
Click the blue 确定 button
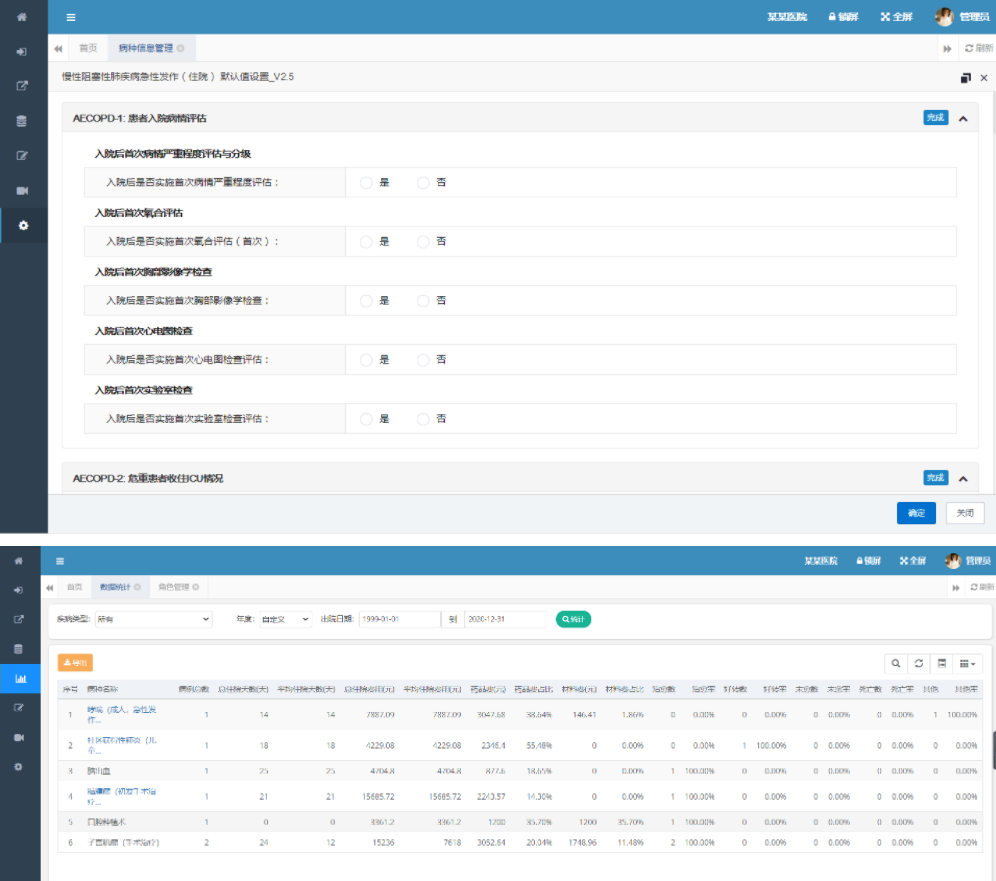pos(916,513)
